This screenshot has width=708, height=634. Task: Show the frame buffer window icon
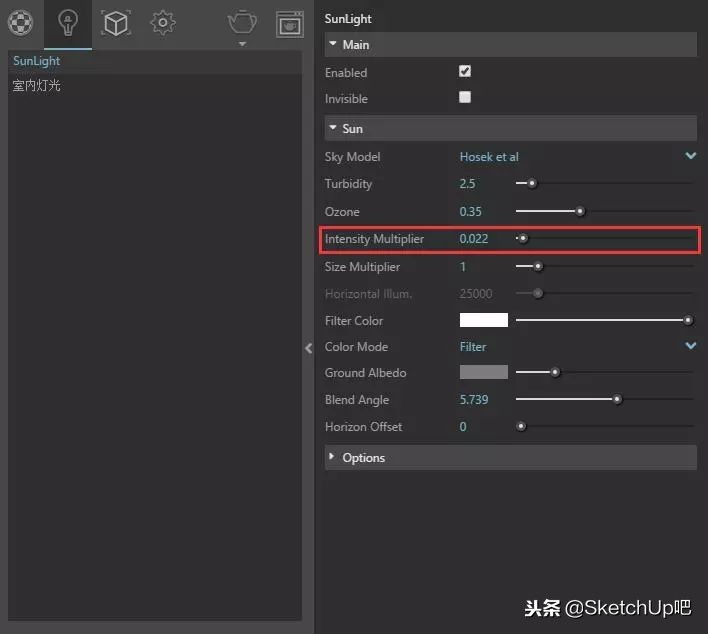coord(289,24)
